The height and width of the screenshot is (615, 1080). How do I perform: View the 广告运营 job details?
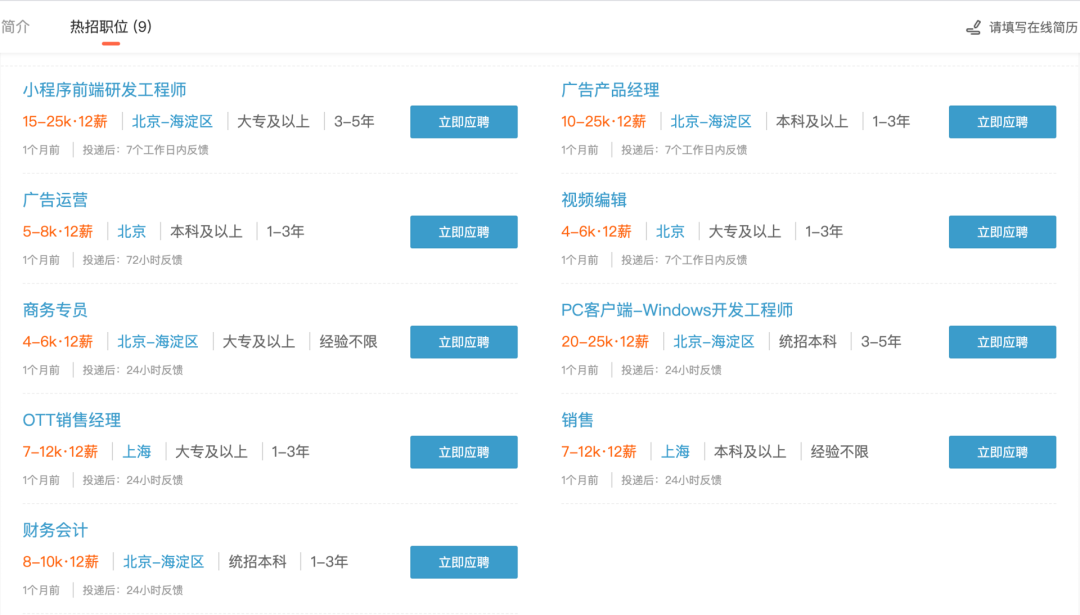(55, 200)
